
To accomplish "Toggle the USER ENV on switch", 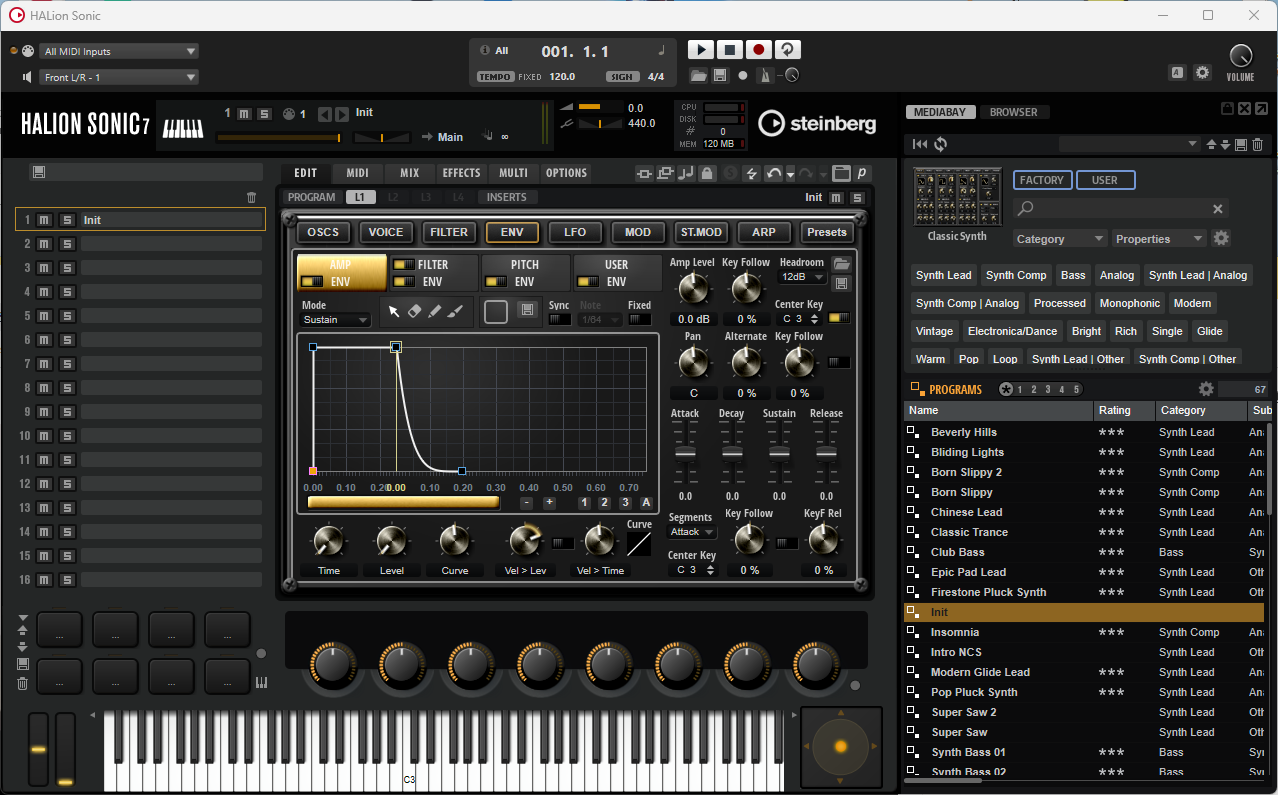I will pyautogui.click(x=588, y=282).
